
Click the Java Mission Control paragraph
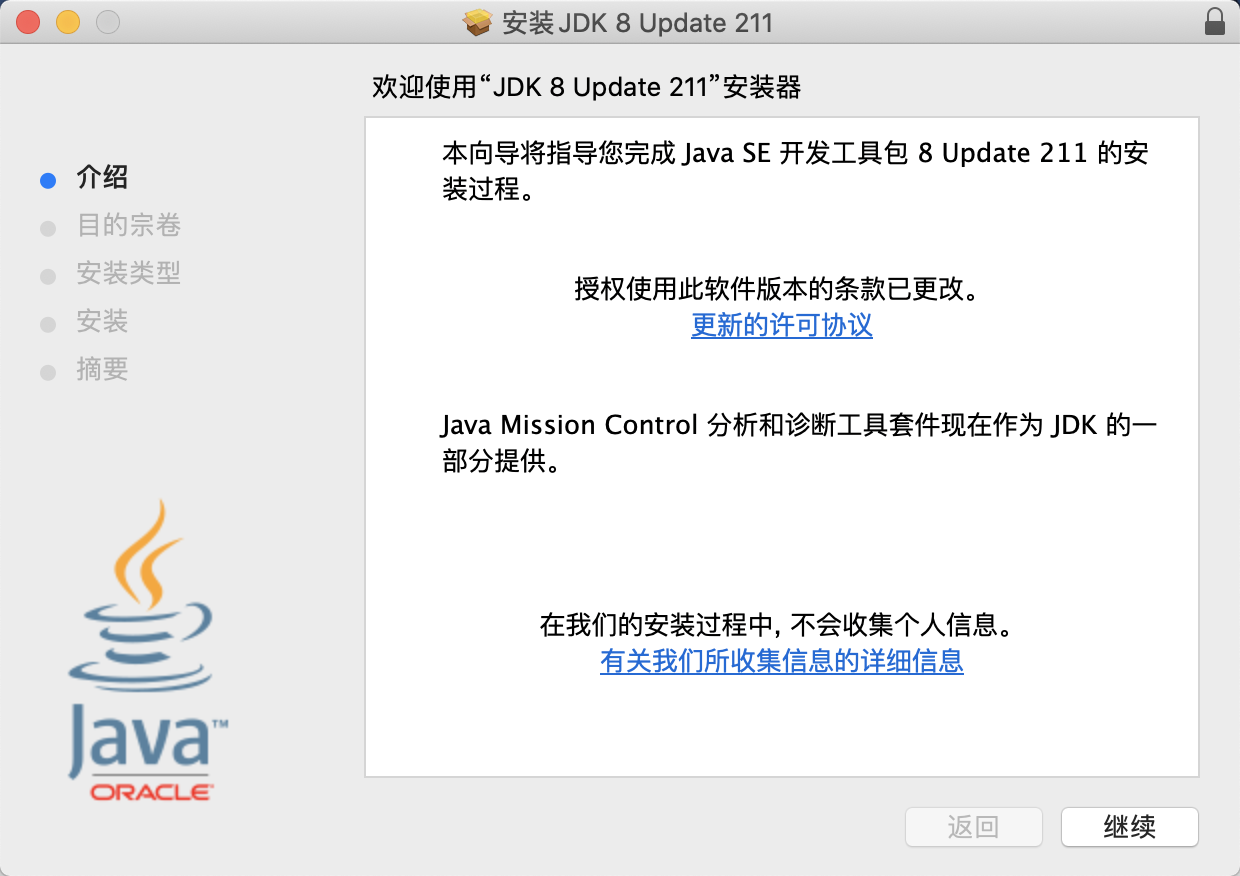pos(799,444)
